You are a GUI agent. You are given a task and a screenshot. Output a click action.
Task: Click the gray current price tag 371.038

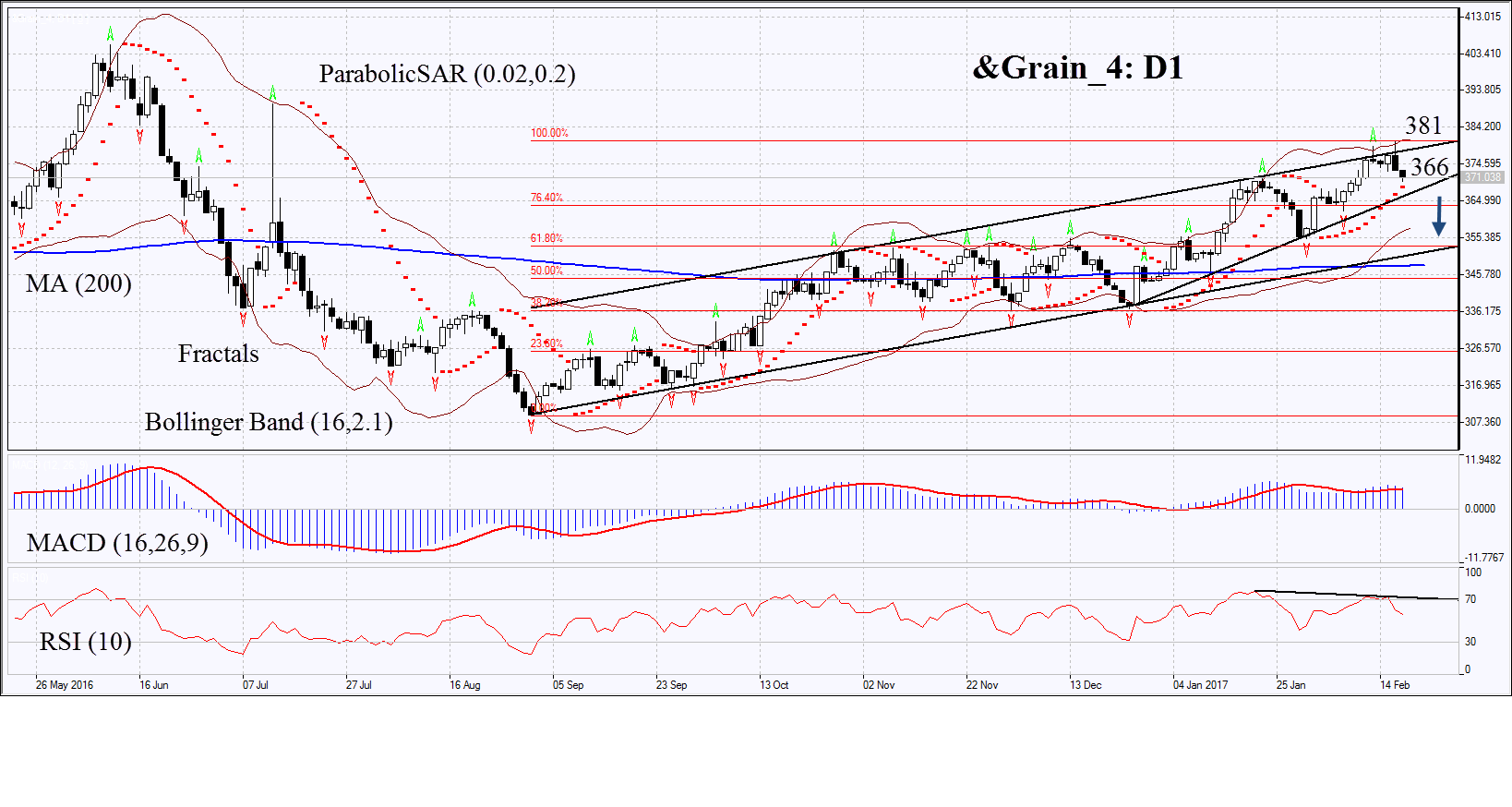1482,177
